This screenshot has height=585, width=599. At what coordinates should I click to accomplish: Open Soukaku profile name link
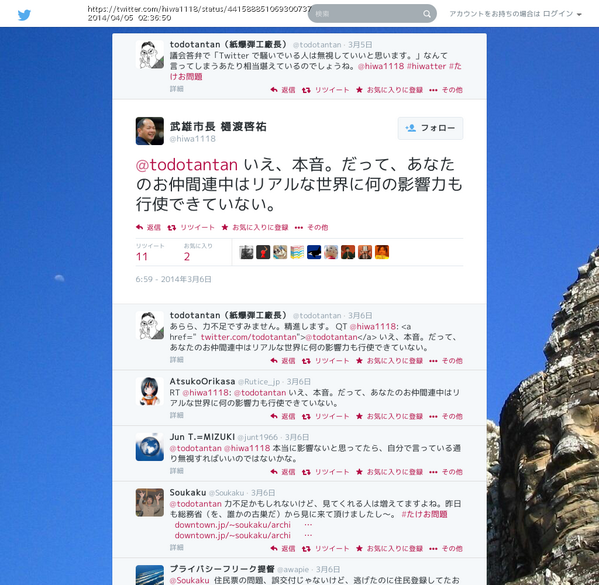pos(188,493)
